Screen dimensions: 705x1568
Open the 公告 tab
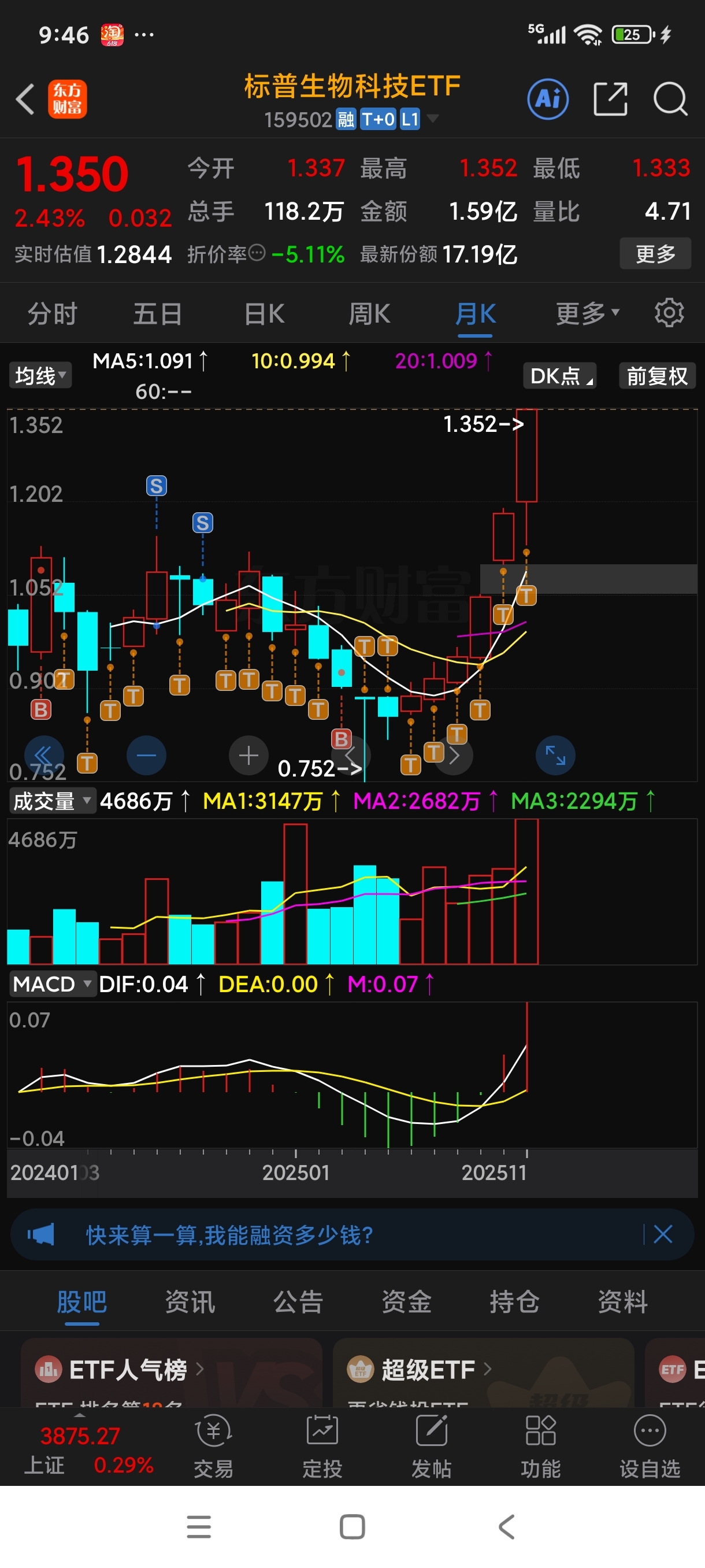(298, 1301)
